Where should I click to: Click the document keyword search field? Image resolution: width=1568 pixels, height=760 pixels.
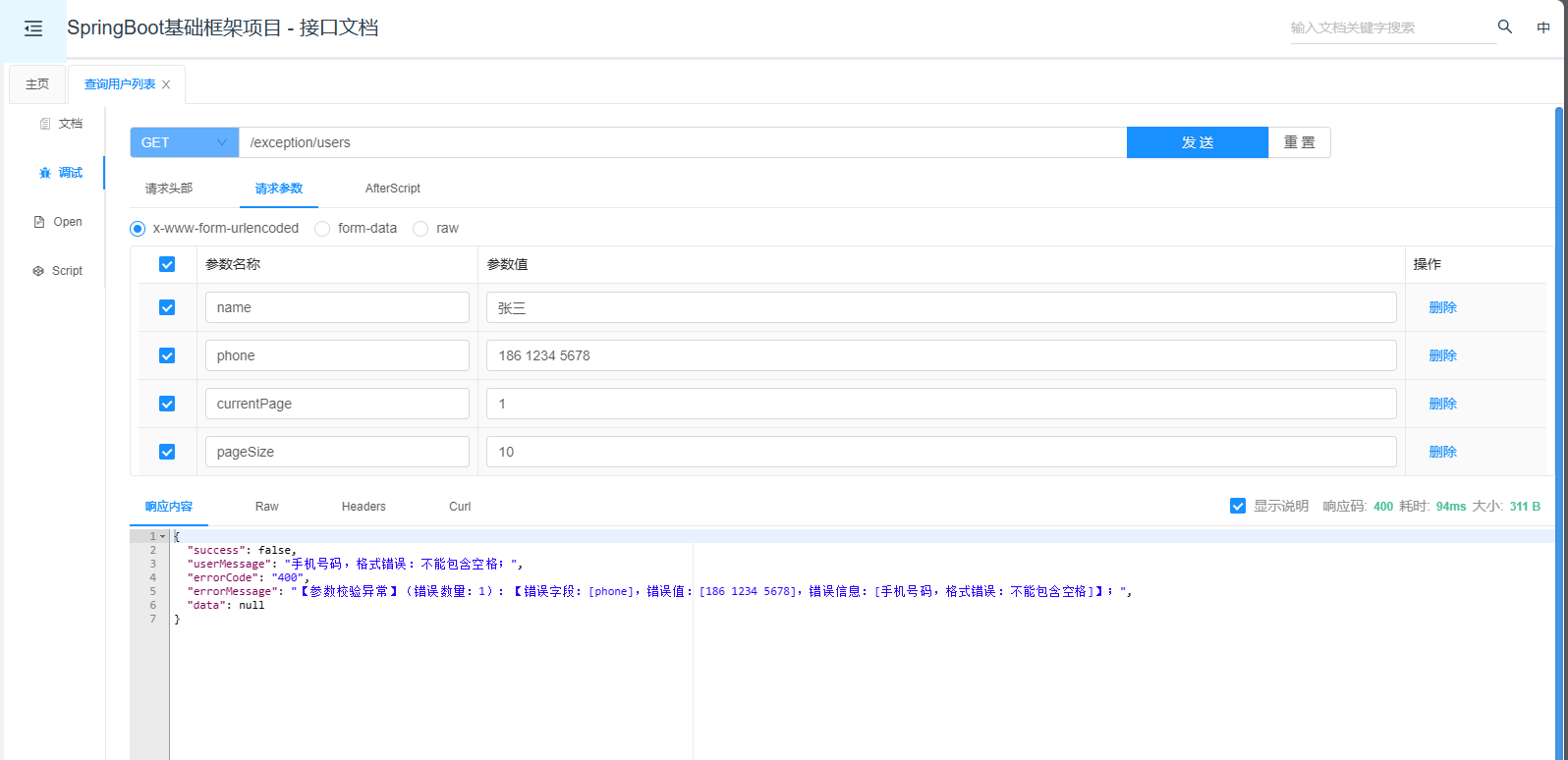click(1393, 27)
